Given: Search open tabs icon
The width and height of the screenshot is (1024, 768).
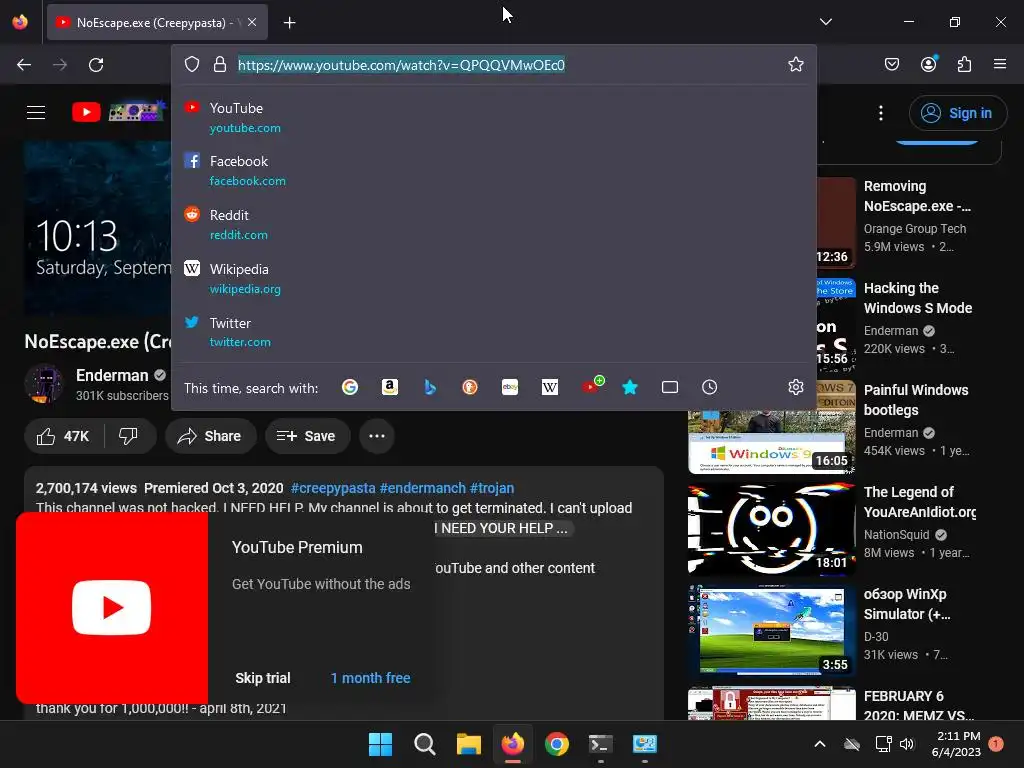Looking at the screenshot, I should [670, 387].
